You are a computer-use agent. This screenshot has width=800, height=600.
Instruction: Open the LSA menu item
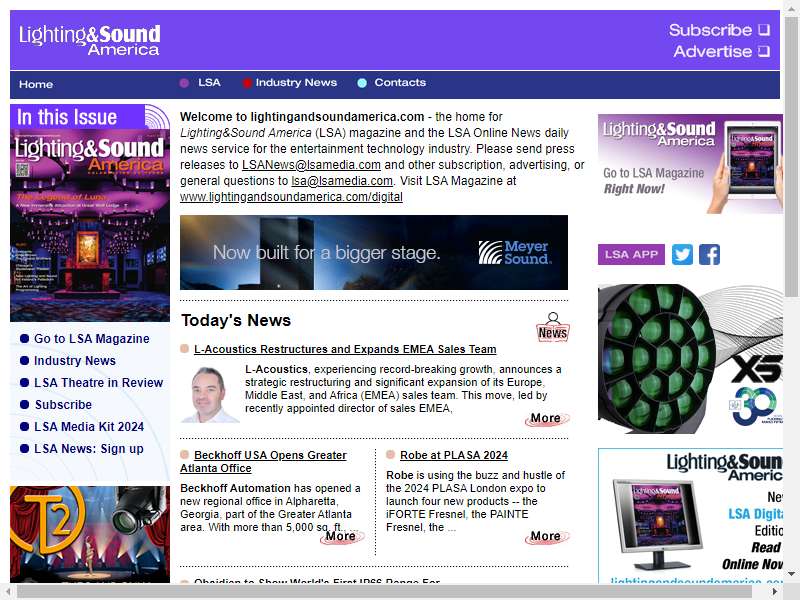tap(209, 83)
